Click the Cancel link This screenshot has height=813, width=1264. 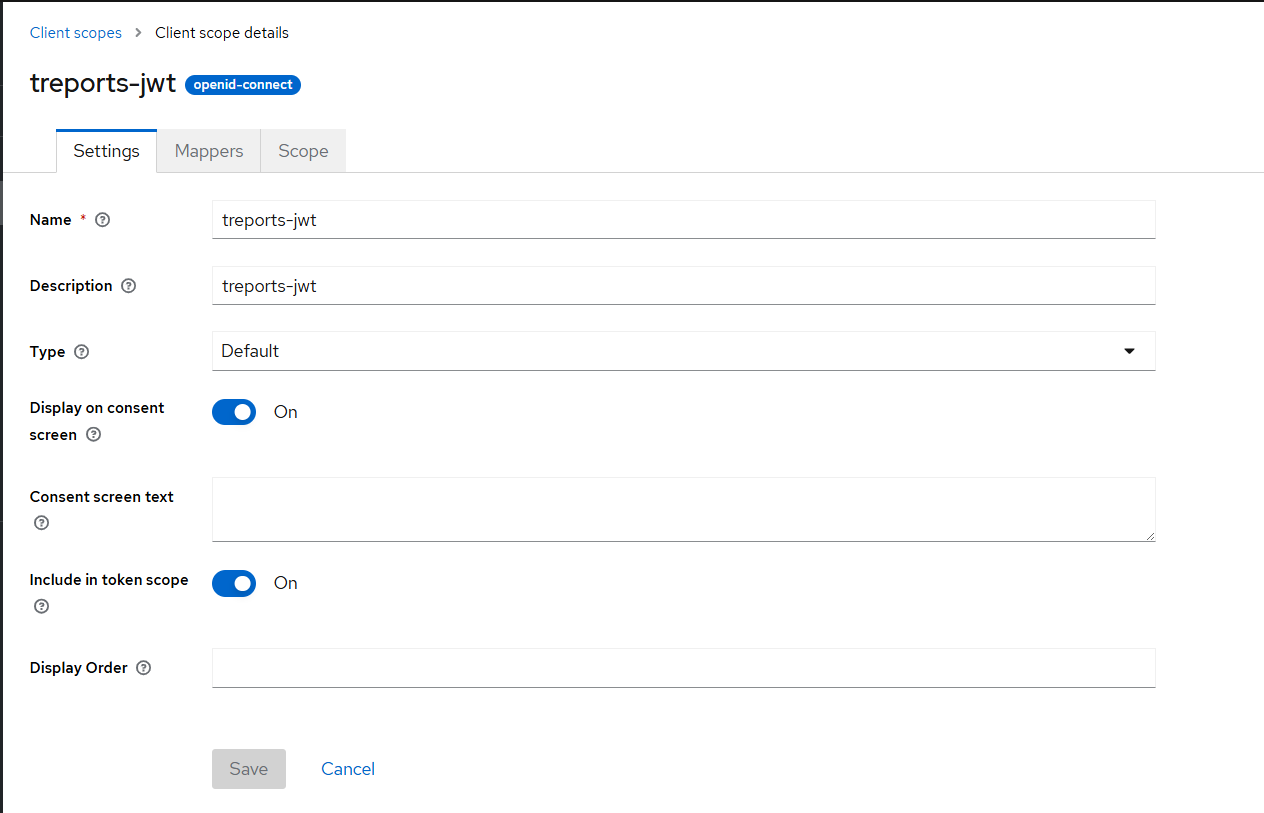click(x=348, y=769)
